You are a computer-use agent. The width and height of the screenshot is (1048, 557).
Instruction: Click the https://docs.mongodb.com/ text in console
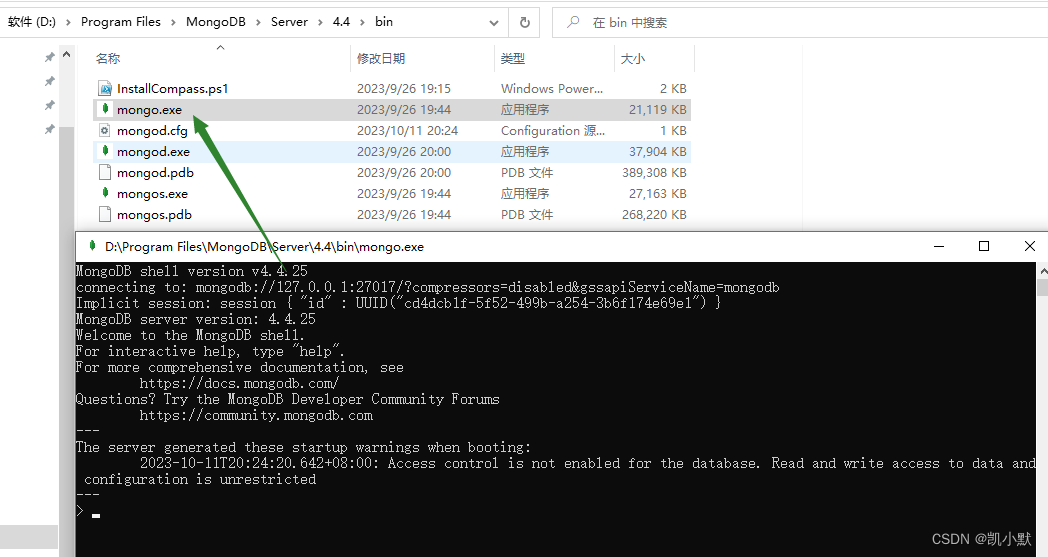tap(239, 383)
